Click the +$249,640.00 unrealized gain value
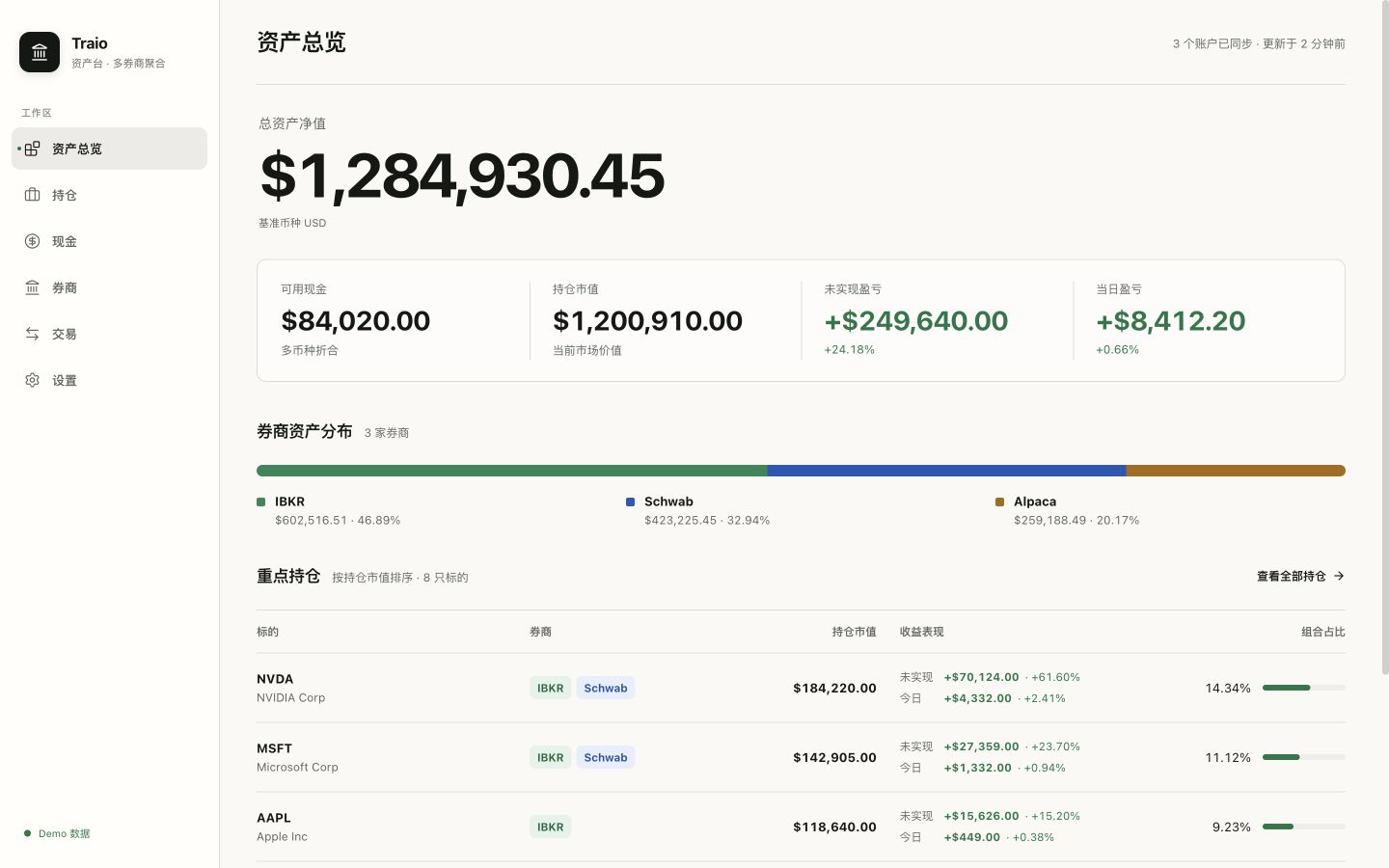 point(916,320)
